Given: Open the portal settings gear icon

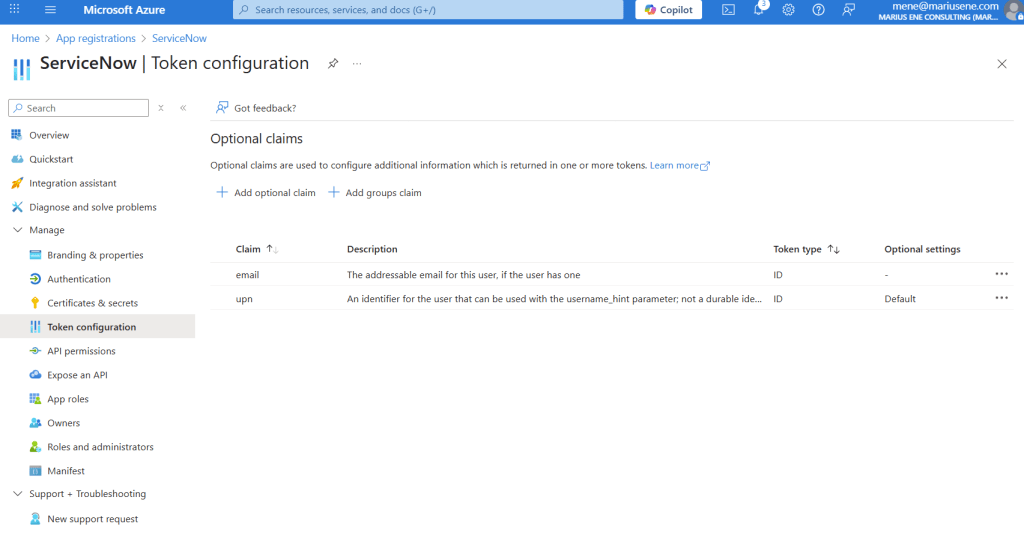Looking at the screenshot, I should pyautogui.click(x=788, y=10).
